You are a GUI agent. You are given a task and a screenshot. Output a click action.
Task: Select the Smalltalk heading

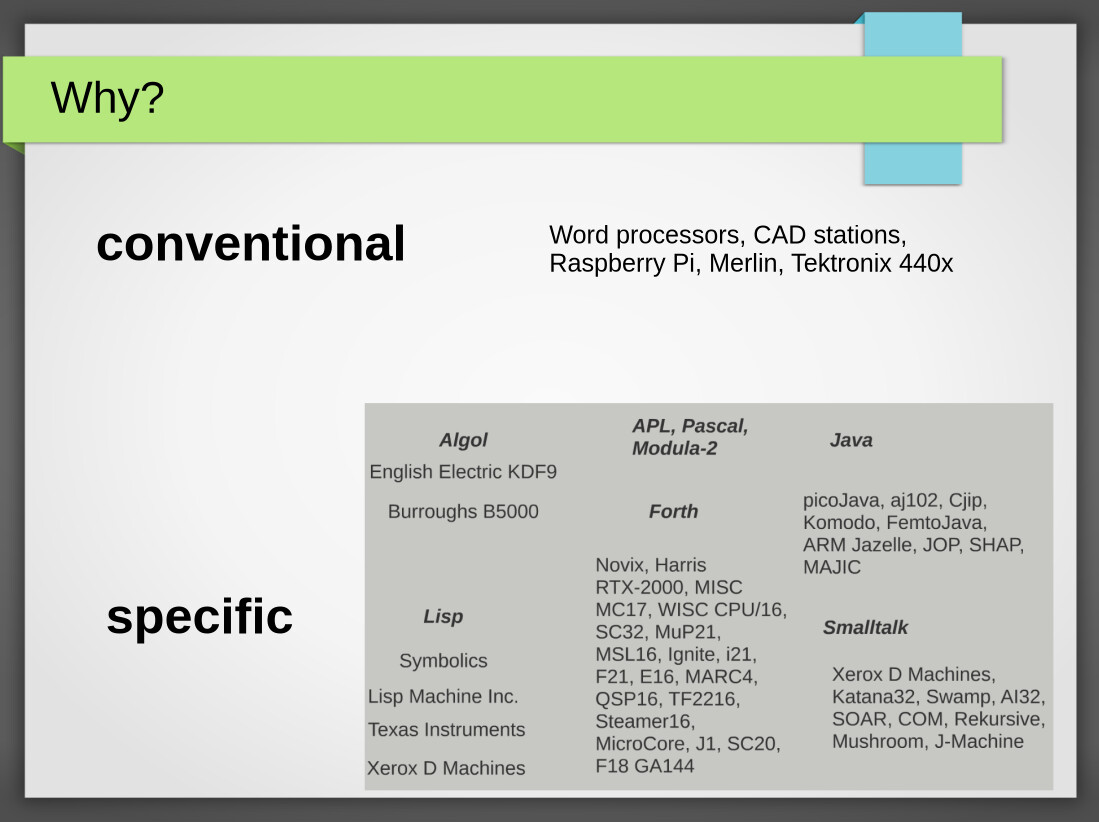(x=865, y=627)
